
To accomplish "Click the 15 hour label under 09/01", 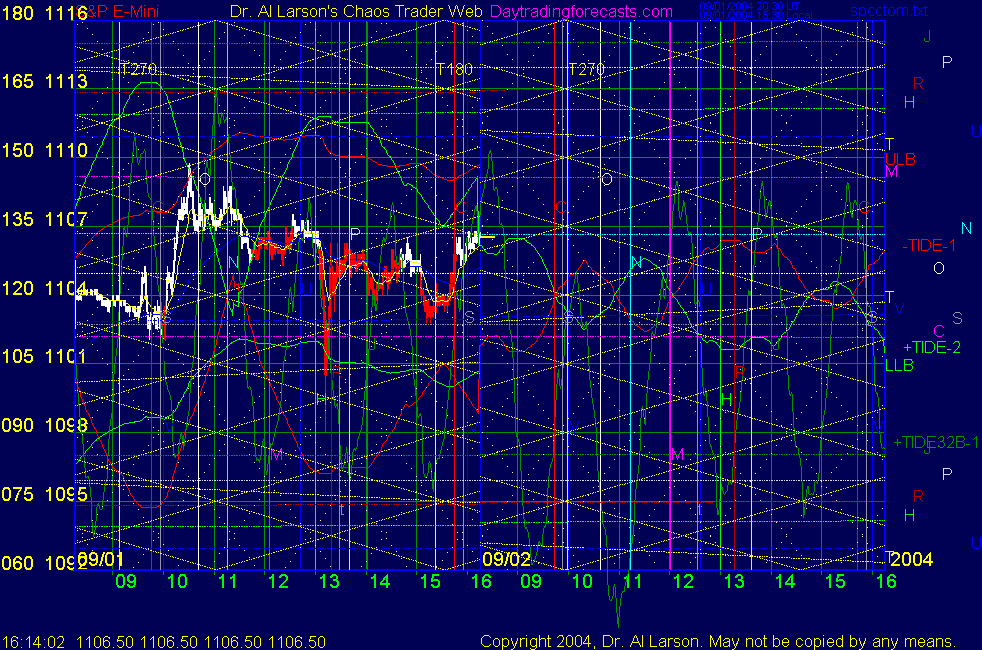I will tap(430, 581).
